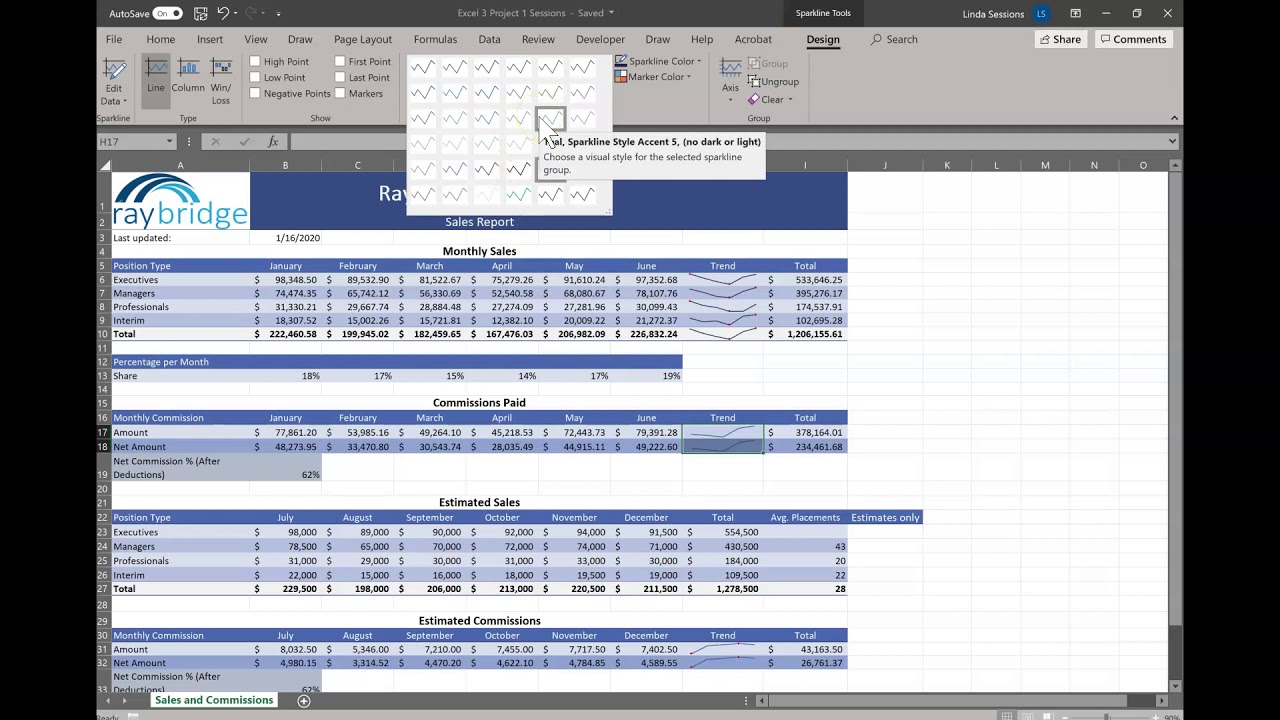Open the Sparkline Tools Design tab
Screen dimensions: 1280x720
[823, 39]
